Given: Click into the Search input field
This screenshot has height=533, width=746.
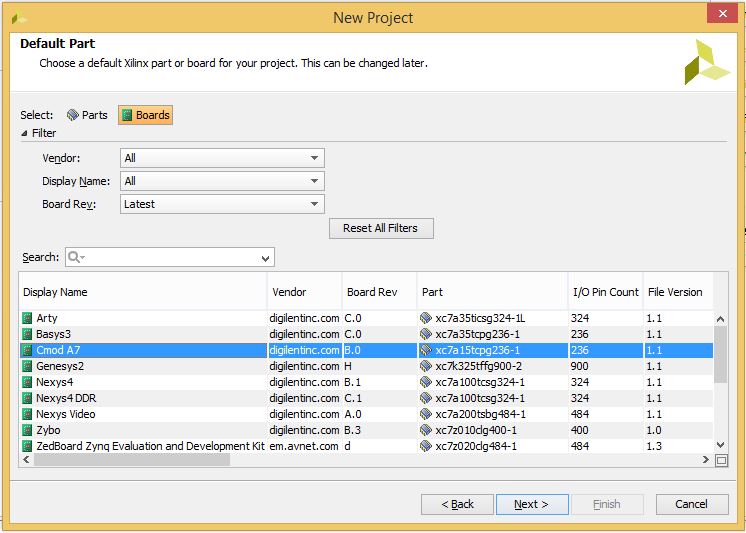Looking at the screenshot, I should pyautogui.click(x=170, y=257).
